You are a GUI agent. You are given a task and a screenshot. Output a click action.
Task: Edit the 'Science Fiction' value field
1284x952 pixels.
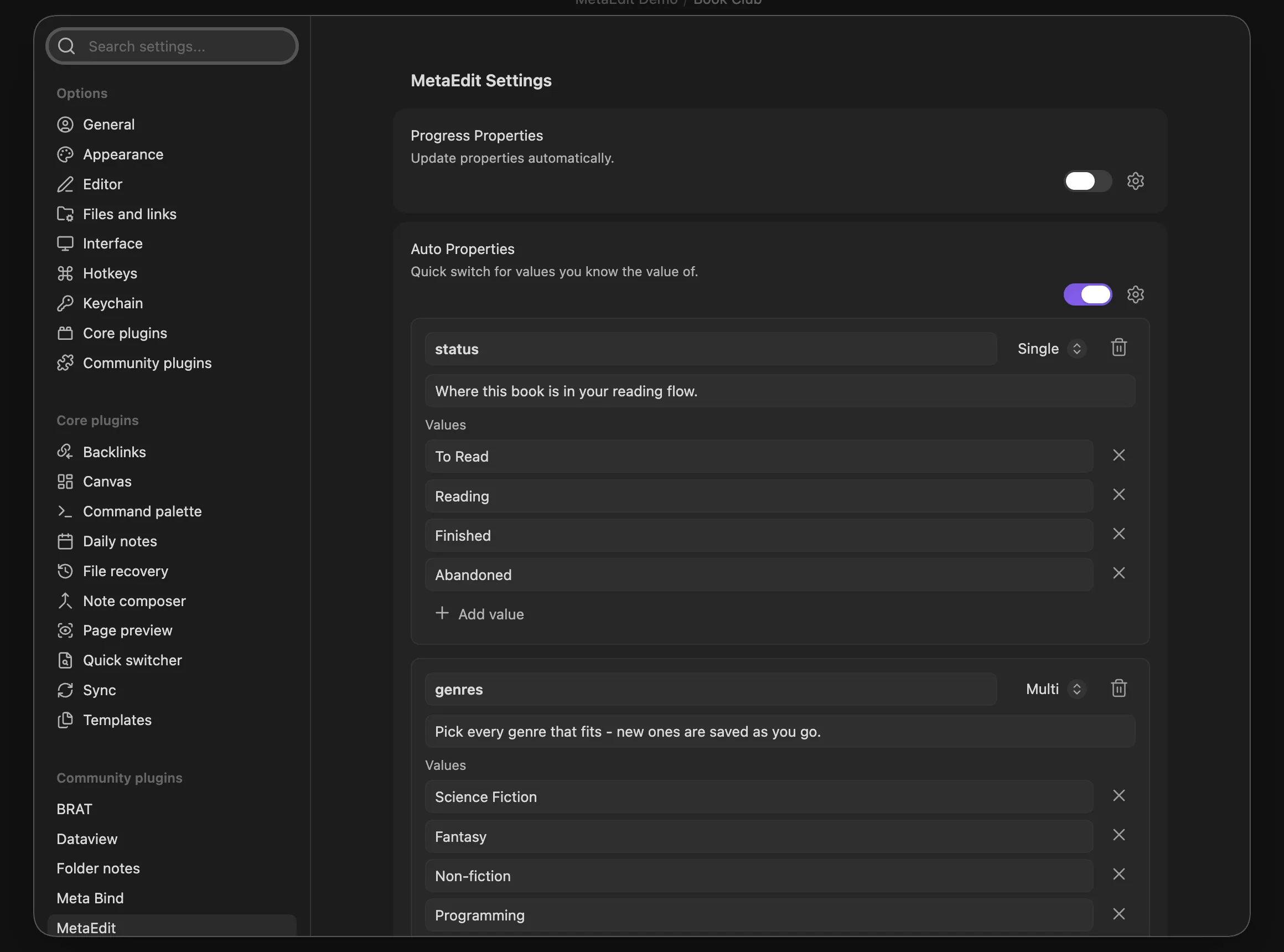[759, 797]
